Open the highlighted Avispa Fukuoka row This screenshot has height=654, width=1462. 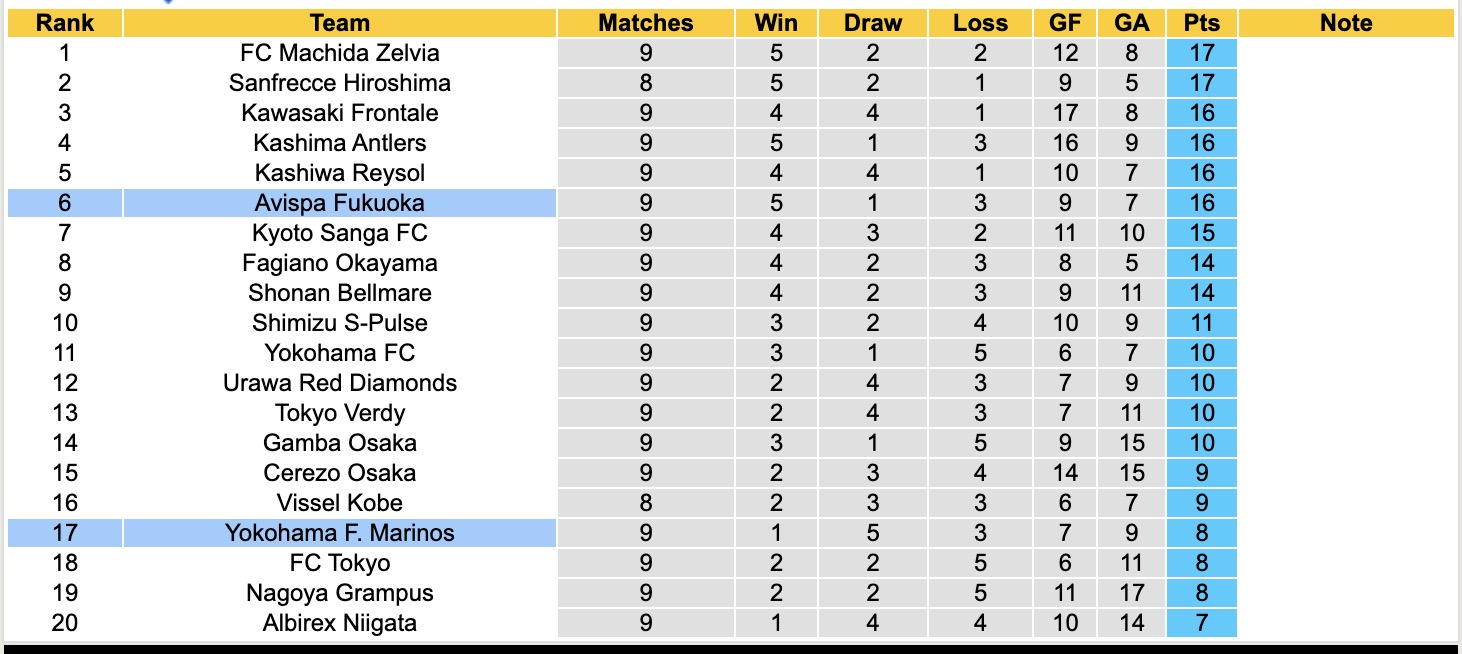pos(340,203)
